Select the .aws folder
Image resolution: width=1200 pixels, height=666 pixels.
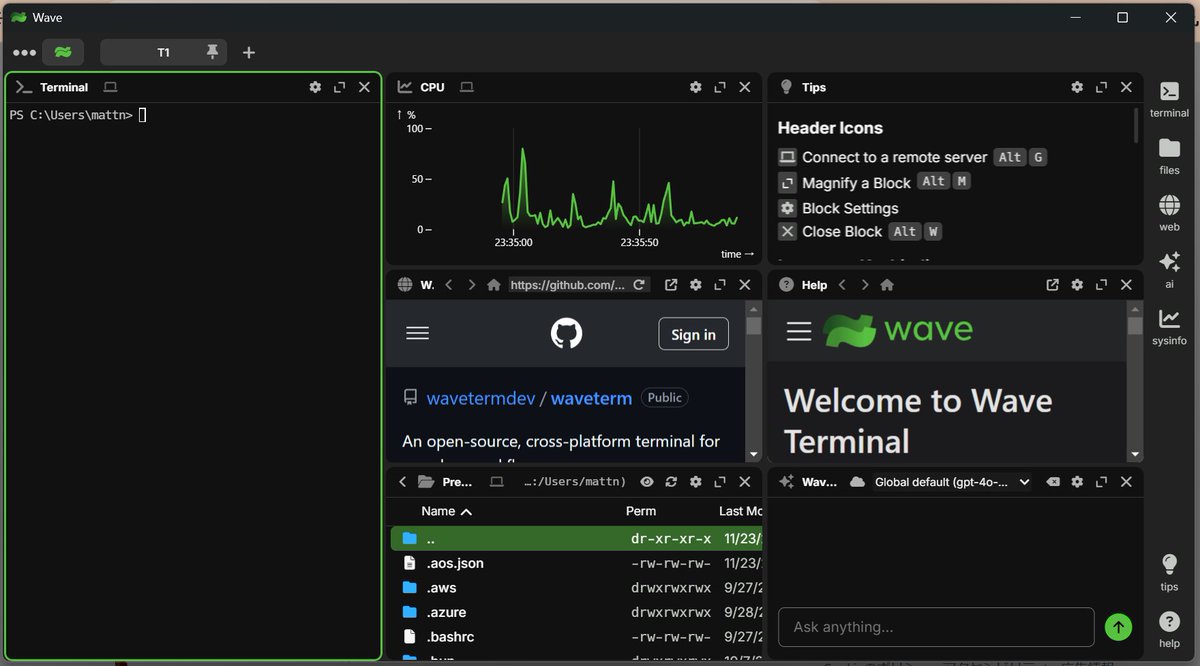(x=576, y=588)
